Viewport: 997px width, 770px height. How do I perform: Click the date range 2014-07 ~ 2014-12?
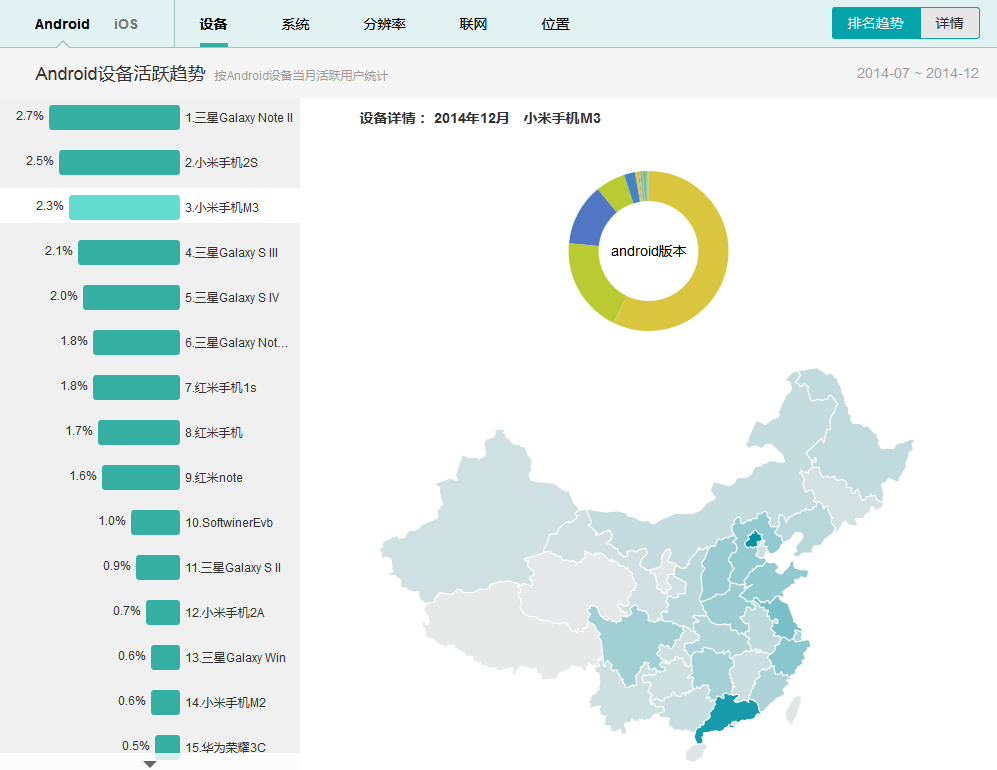[x=918, y=73]
